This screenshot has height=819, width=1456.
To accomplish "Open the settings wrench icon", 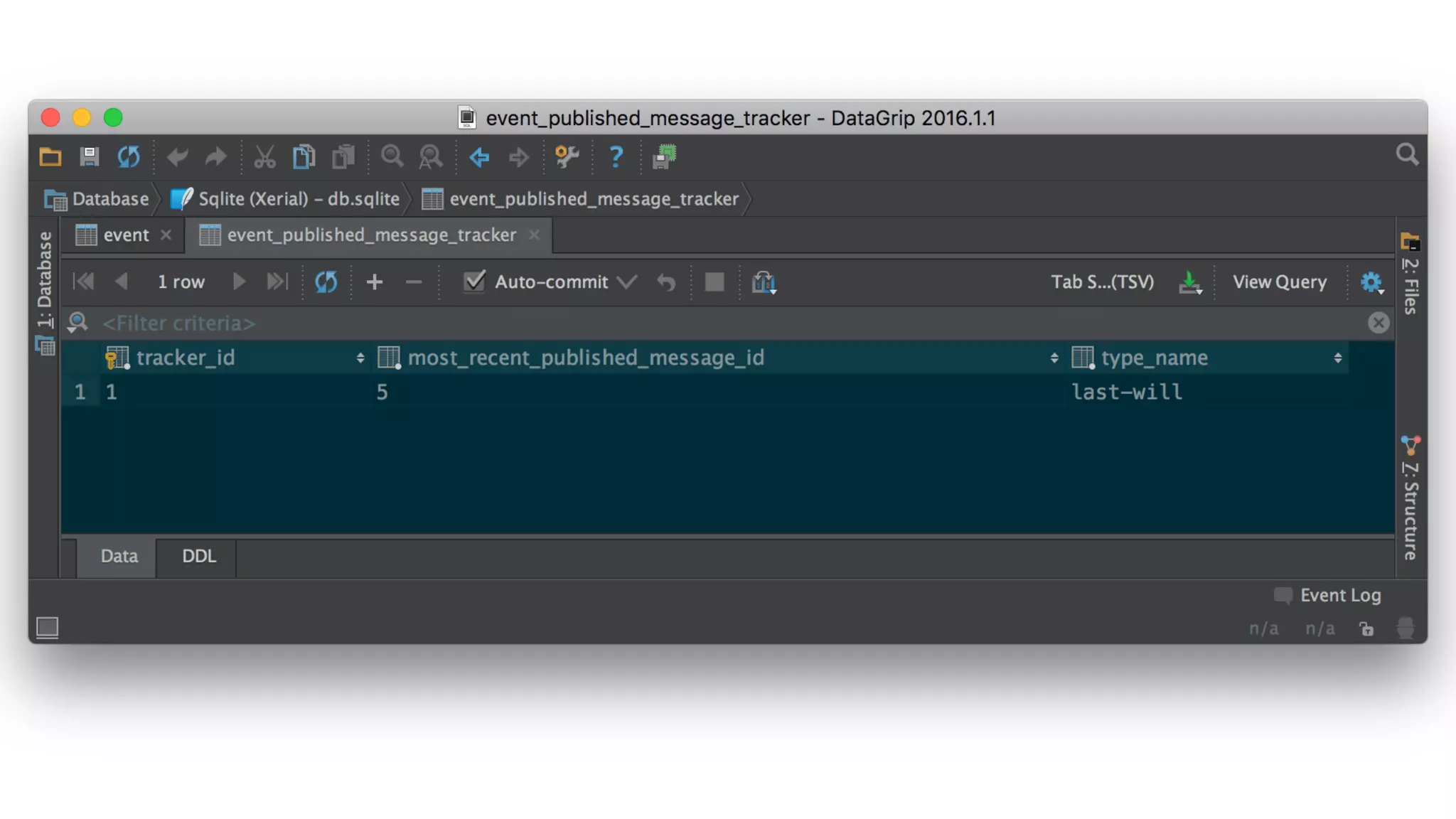I will 567,156.
